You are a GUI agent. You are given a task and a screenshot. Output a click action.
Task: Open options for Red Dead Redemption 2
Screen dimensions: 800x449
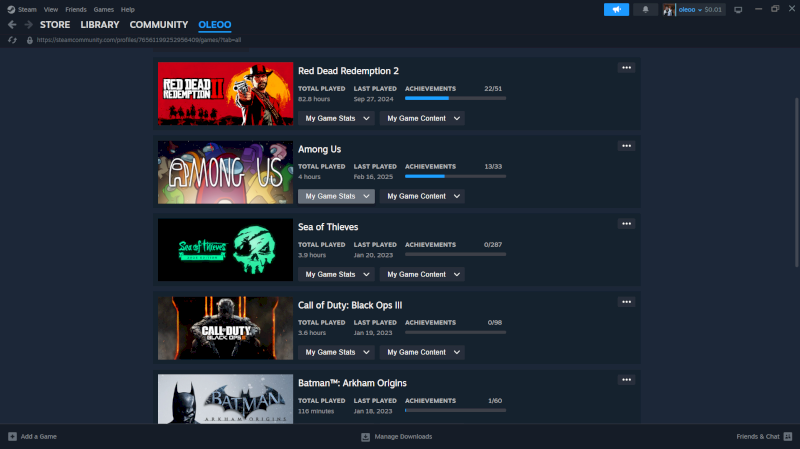(626, 67)
